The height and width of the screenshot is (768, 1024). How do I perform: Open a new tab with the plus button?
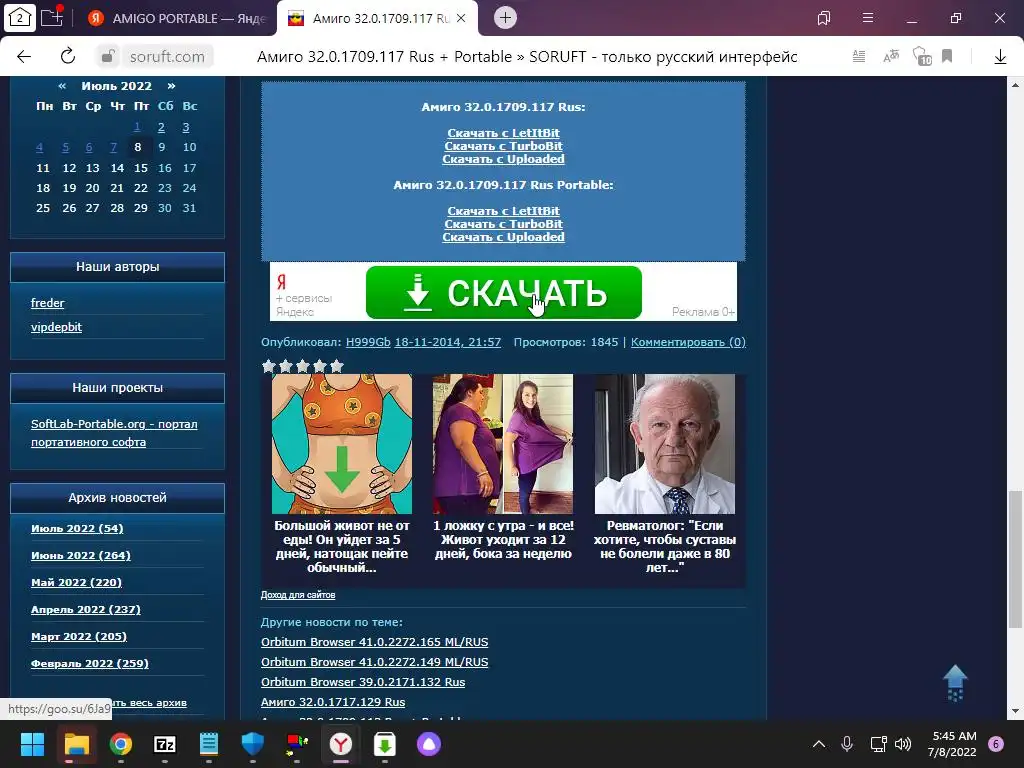pos(505,18)
